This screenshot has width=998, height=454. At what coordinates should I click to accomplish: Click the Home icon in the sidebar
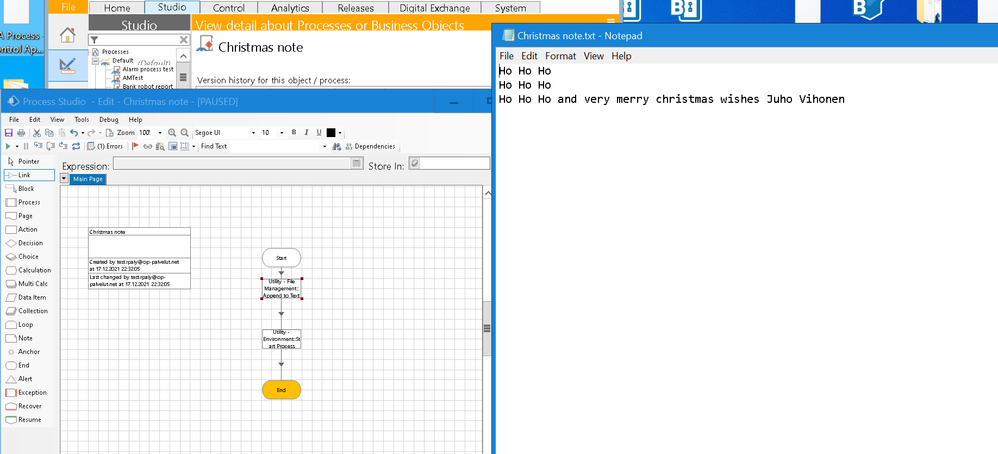click(67, 35)
